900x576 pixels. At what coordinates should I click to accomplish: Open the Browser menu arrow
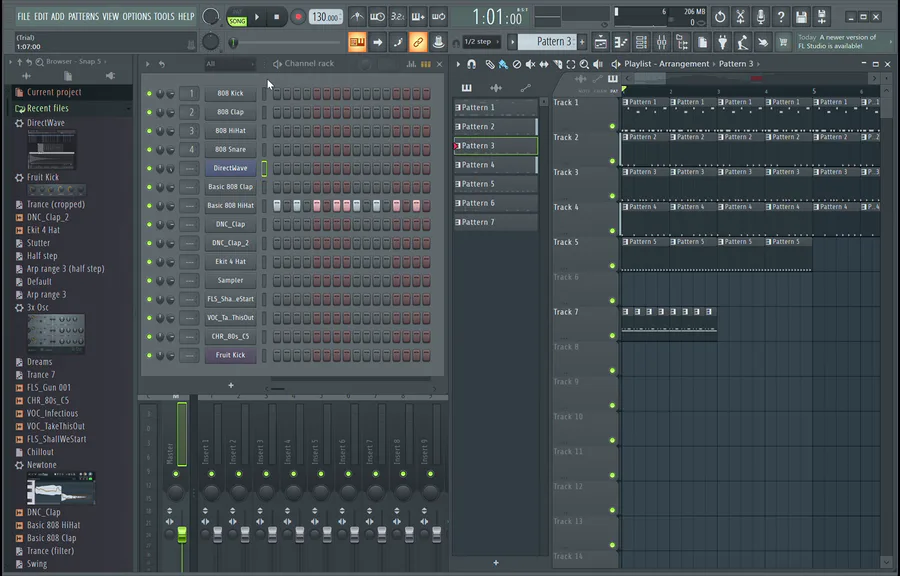(x=10, y=61)
